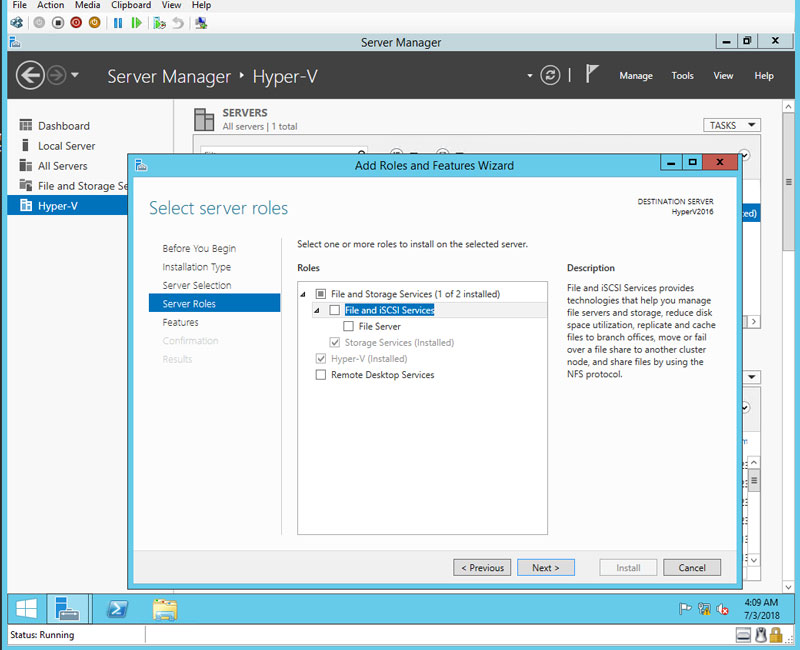Pause the virtual machine
800x650 pixels.
tap(118, 22)
